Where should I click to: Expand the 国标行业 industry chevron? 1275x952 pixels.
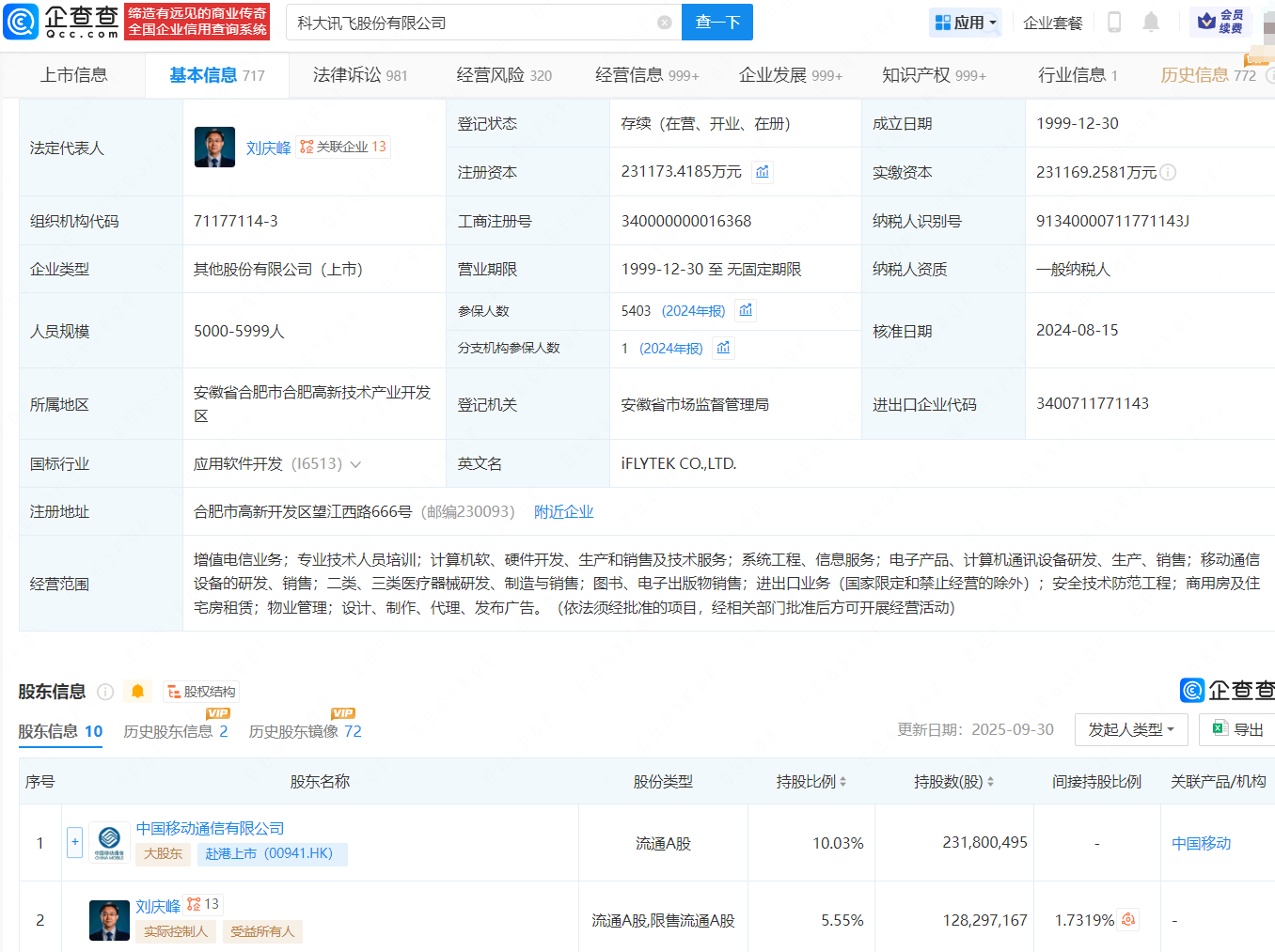[x=355, y=464]
